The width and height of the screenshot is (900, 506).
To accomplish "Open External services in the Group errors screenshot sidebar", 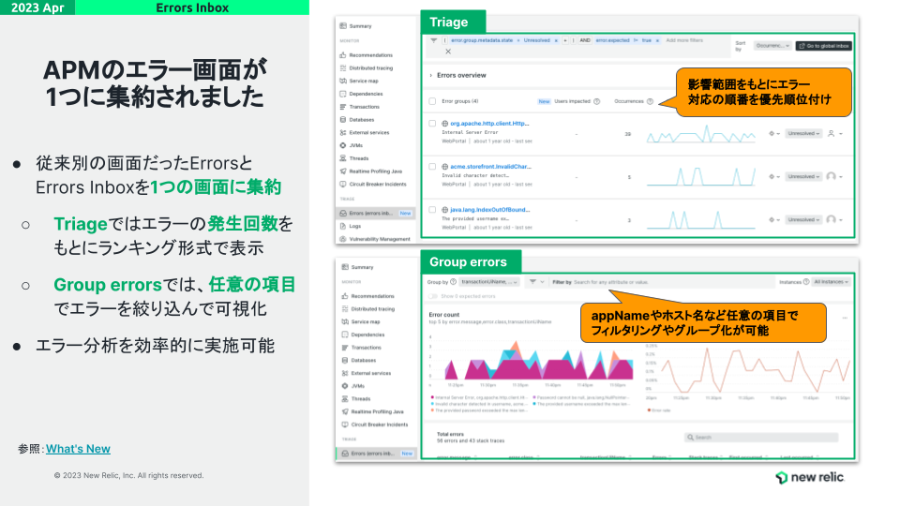I will (366, 373).
